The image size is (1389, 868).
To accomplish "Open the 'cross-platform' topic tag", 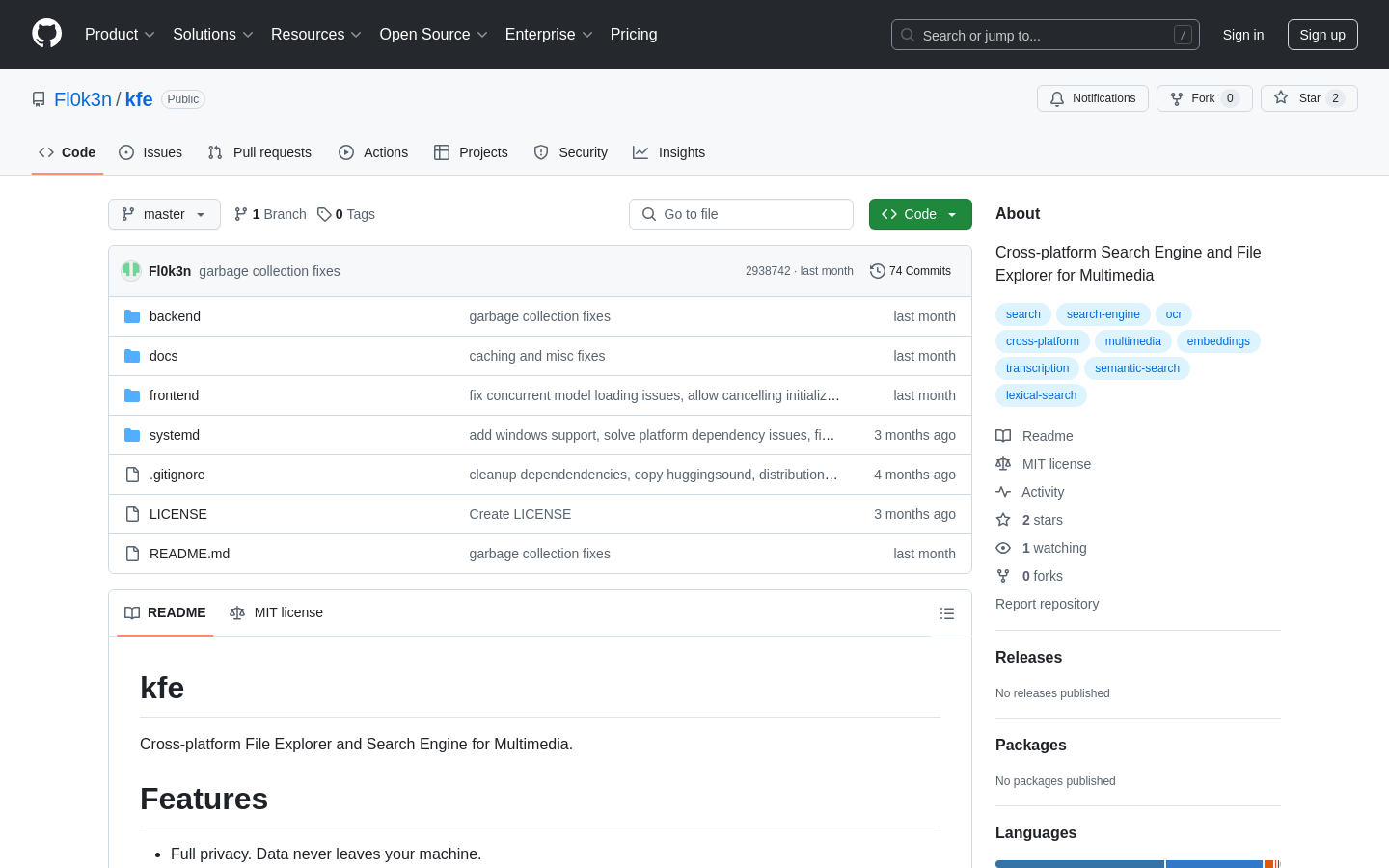I will pos(1043,341).
